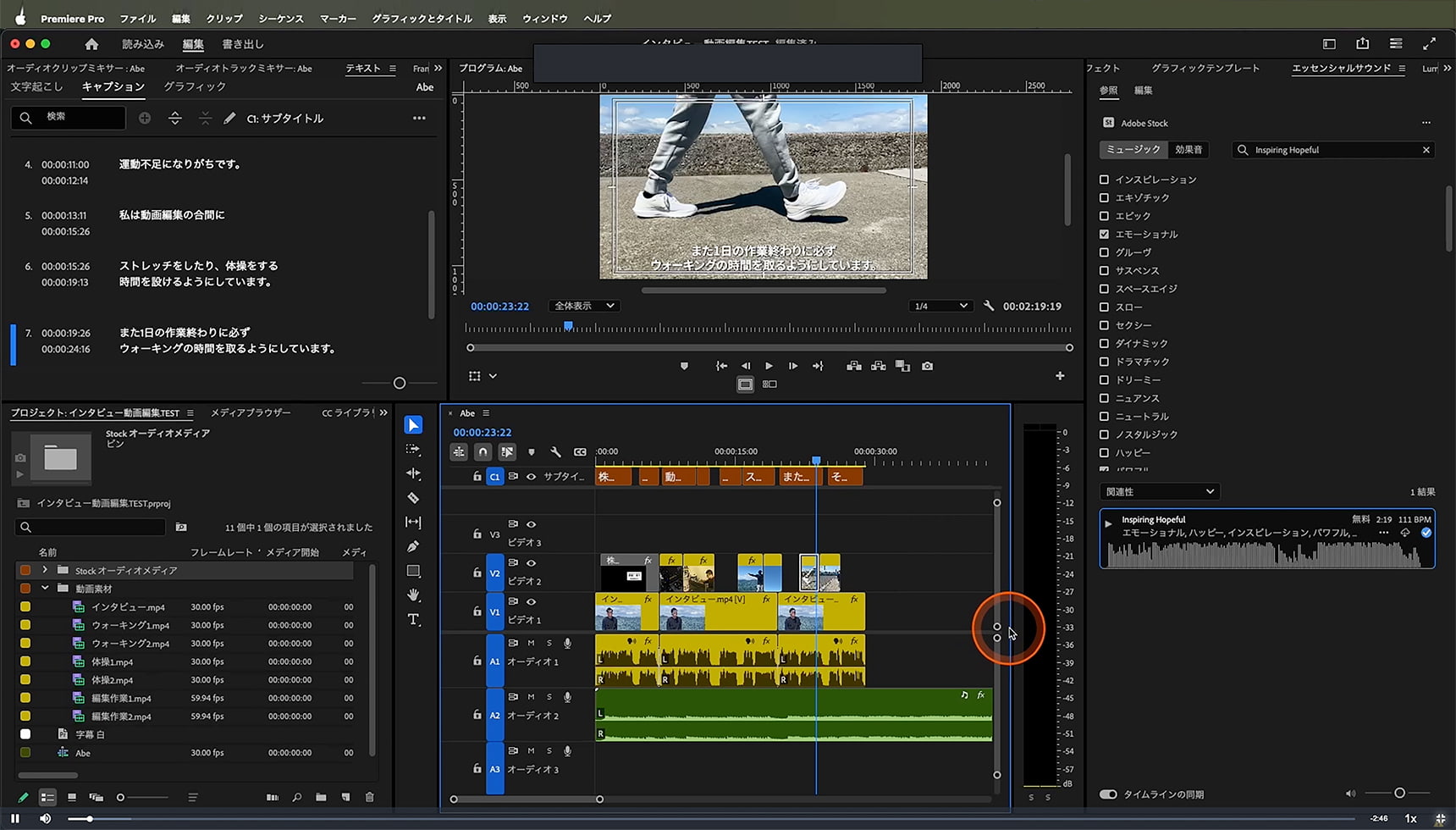This screenshot has width=1456, height=830.
Task: Open the エッセンシャルサウンド panel menu
Action: tap(1402, 68)
